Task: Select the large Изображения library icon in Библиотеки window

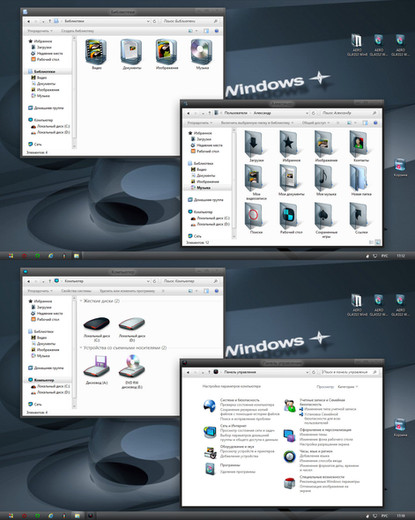Action: coord(166,51)
